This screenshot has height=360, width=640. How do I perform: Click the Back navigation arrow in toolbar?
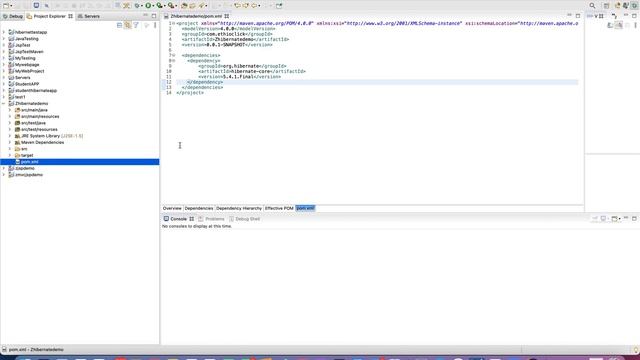point(254,6)
